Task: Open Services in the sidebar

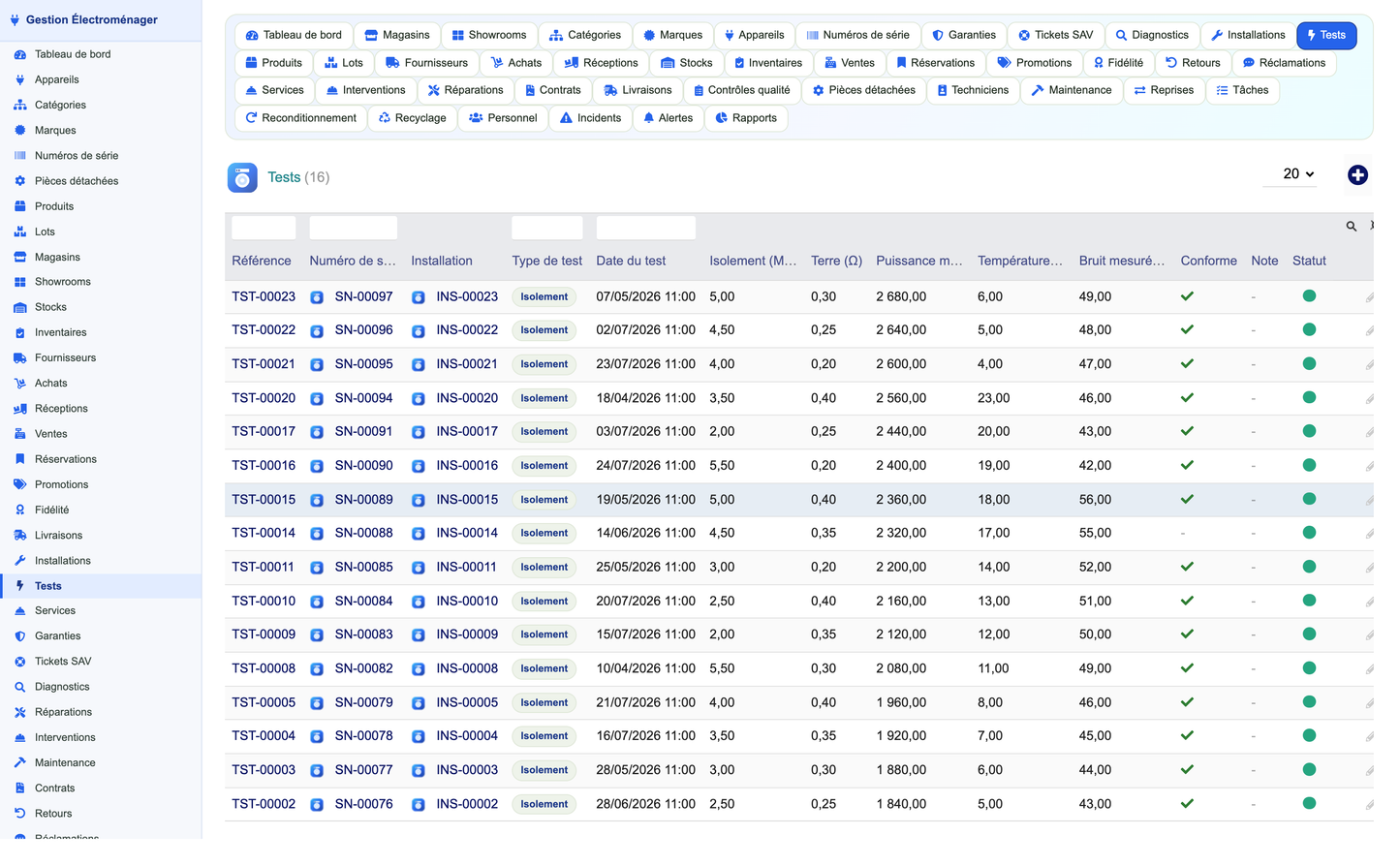Action: coord(55,610)
